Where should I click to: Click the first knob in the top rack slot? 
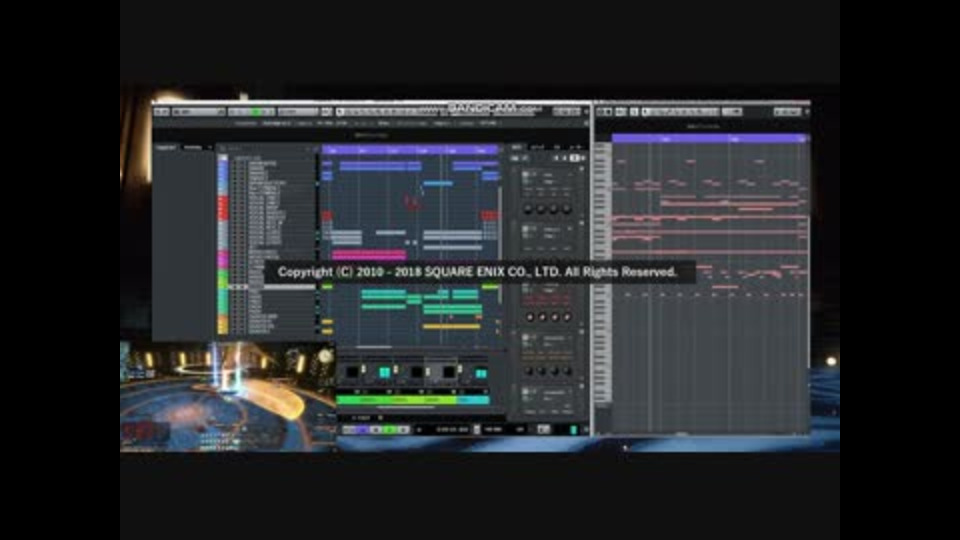[528, 209]
